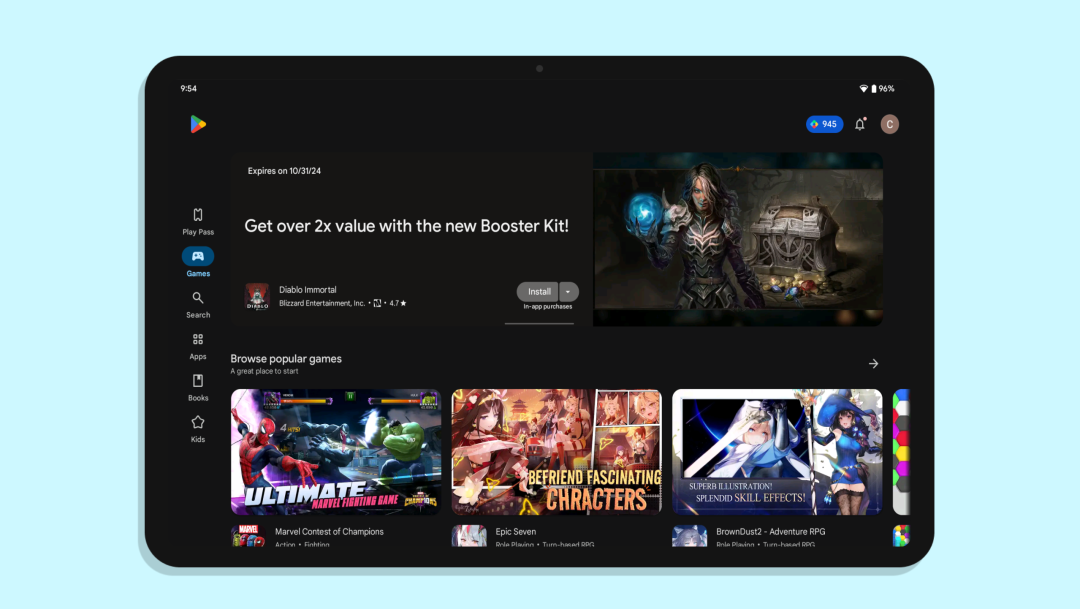Click the Epic Seven app icon
This screenshot has width=1080, height=609.
tap(468, 535)
